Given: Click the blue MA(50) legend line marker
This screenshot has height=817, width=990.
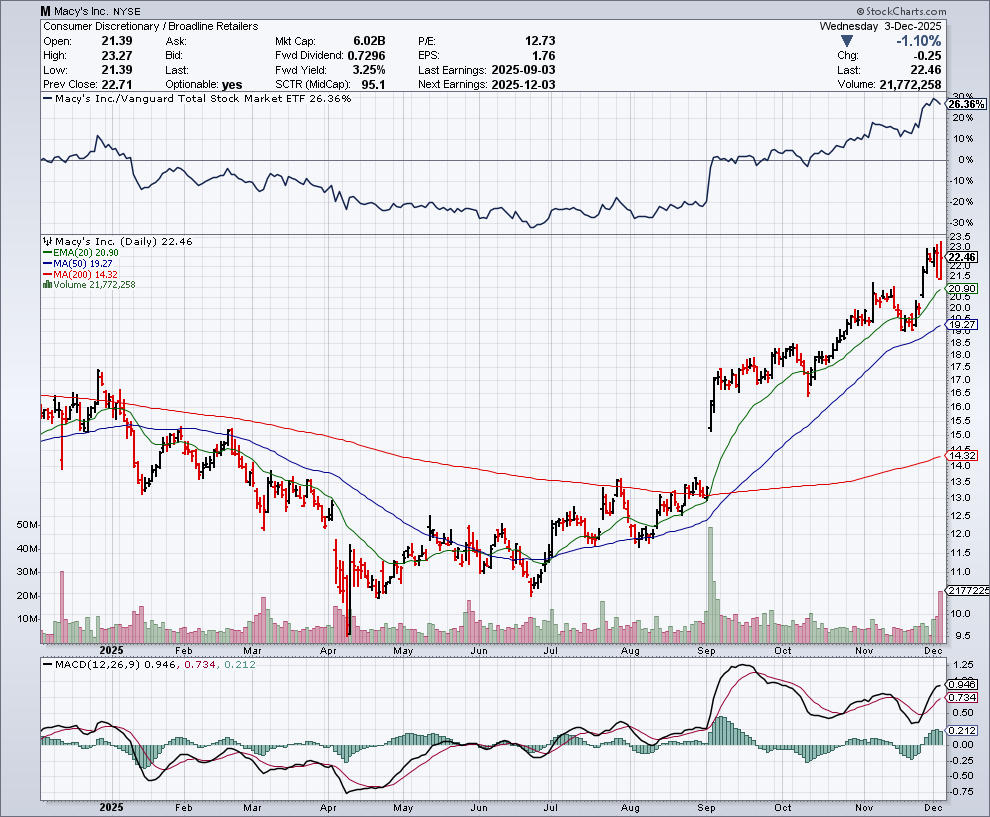Looking at the screenshot, I should point(45,263).
